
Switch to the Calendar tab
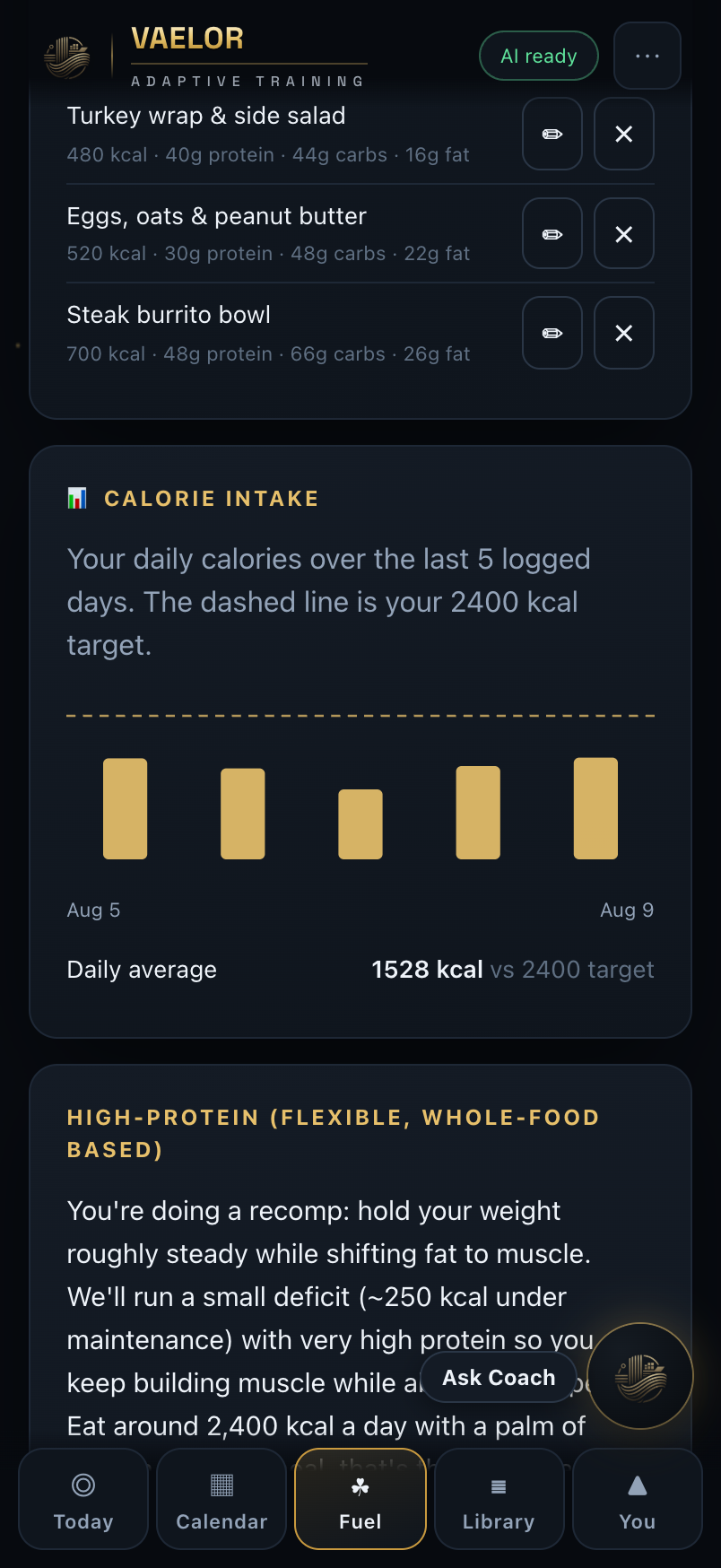222,1499
